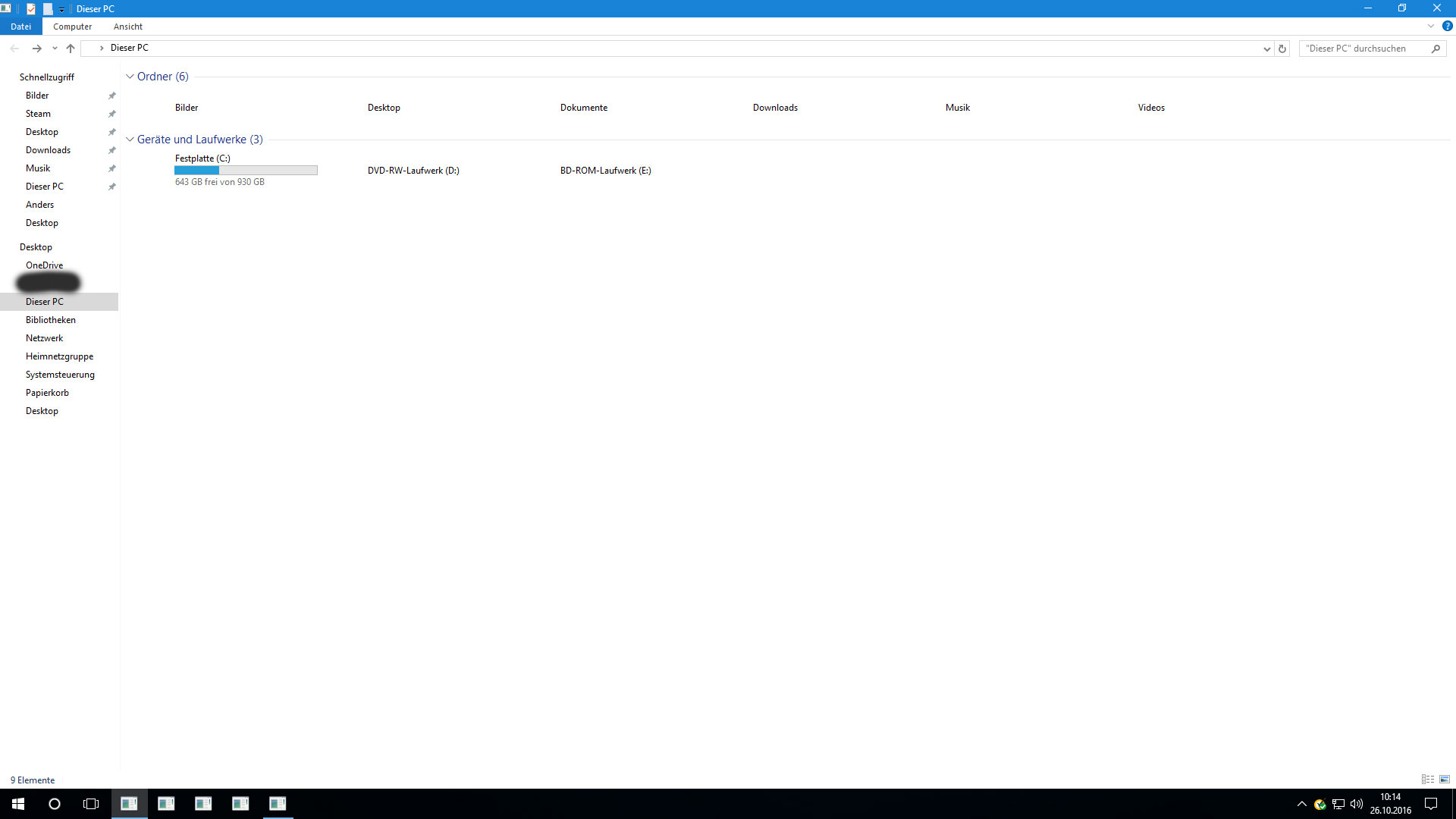This screenshot has height=819, width=1456.
Task: Select Netzwerk in the navigation pane
Action: tap(44, 338)
